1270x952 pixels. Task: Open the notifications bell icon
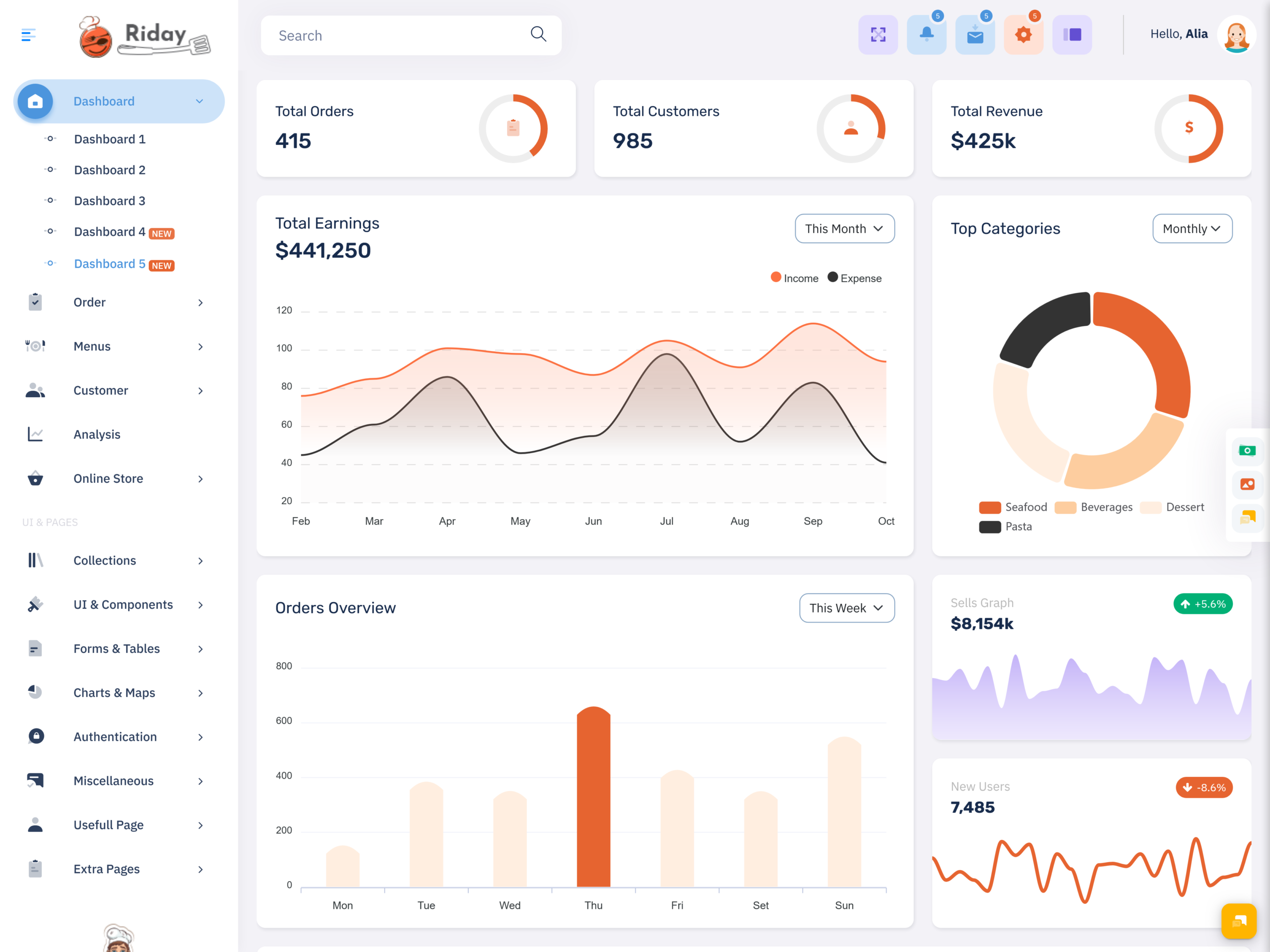926,35
